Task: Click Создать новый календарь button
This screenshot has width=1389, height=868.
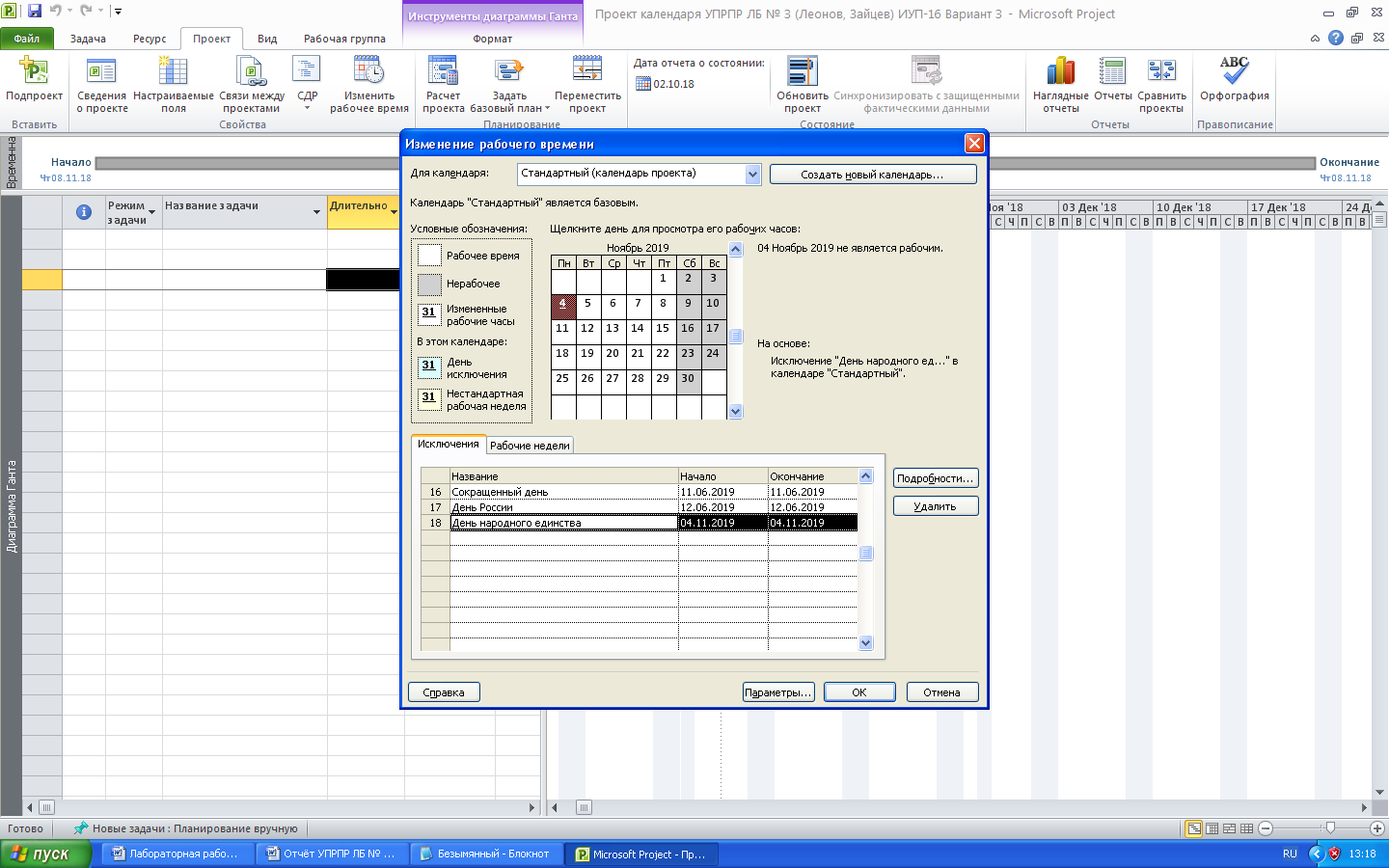Action: pos(873,175)
